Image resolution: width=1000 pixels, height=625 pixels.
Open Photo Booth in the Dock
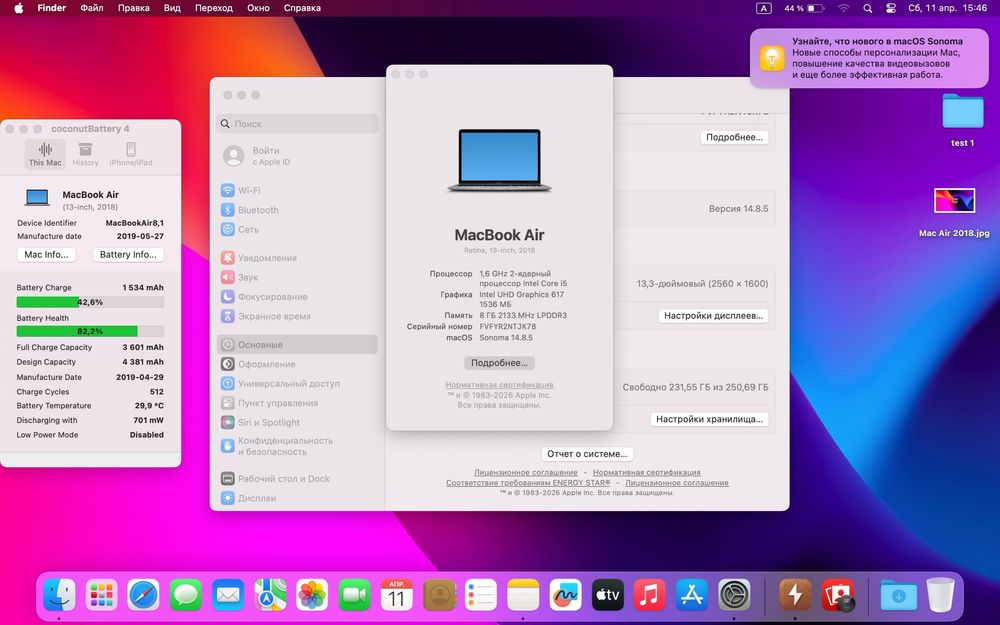click(x=837, y=596)
